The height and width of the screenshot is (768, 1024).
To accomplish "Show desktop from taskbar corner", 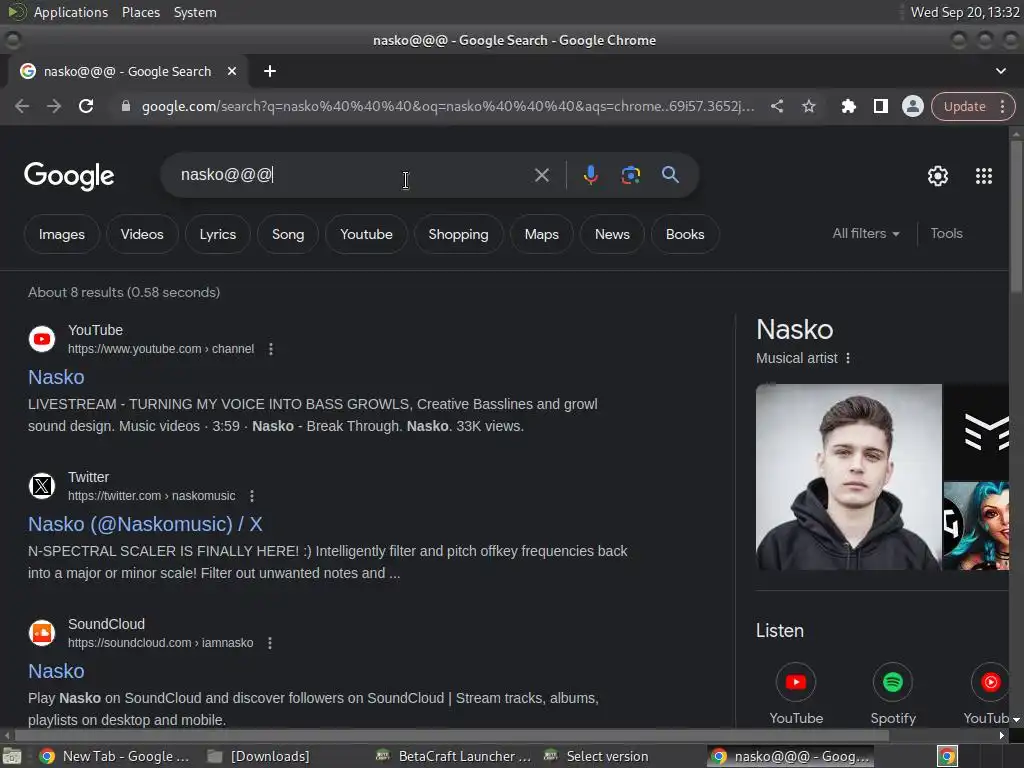I will [11, 756].
